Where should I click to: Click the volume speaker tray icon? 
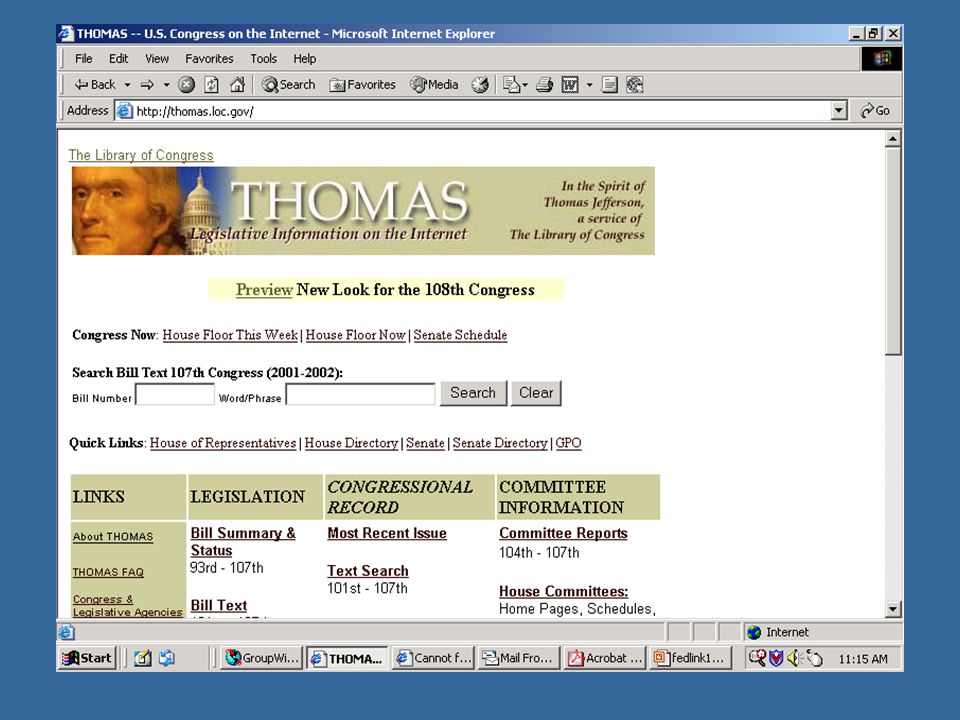pos(794,658)
